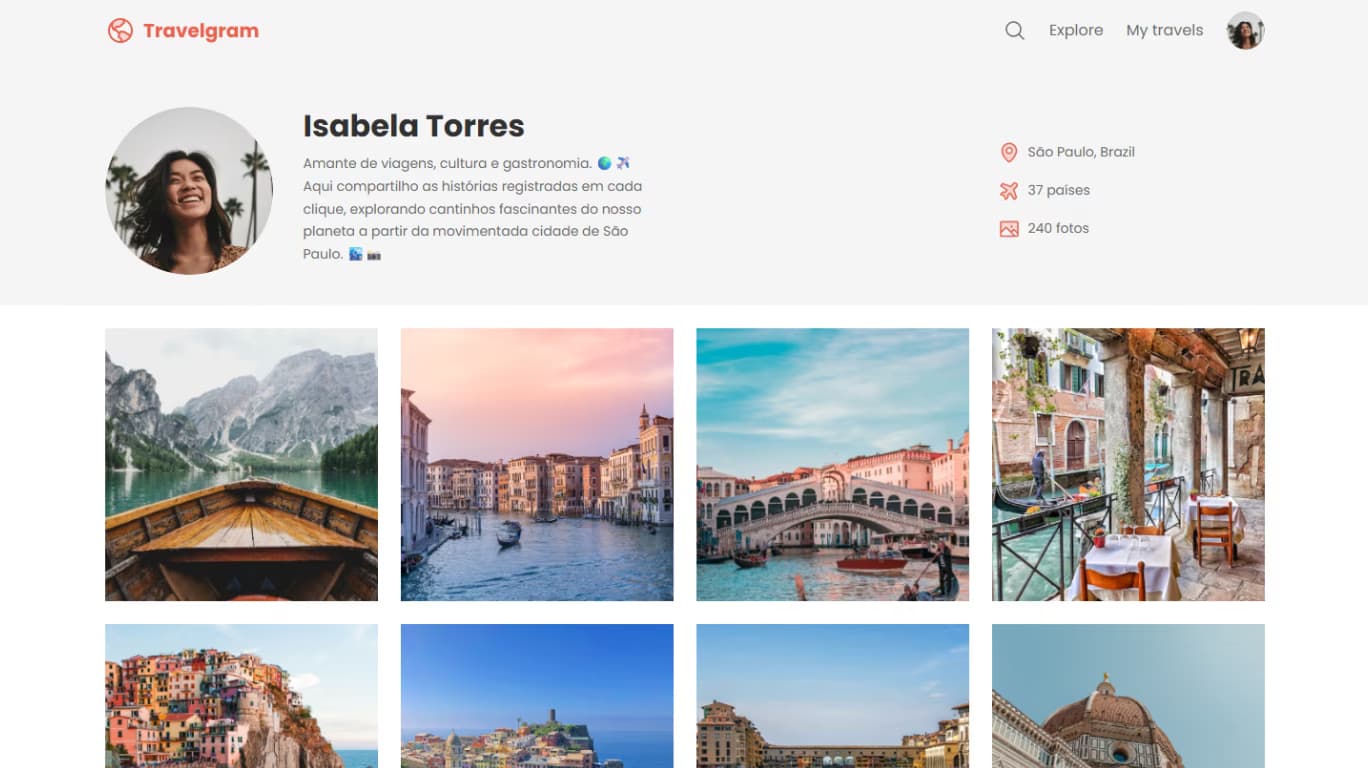
Task: Click the airplane countries icon
Action: tap(1008, 190)
